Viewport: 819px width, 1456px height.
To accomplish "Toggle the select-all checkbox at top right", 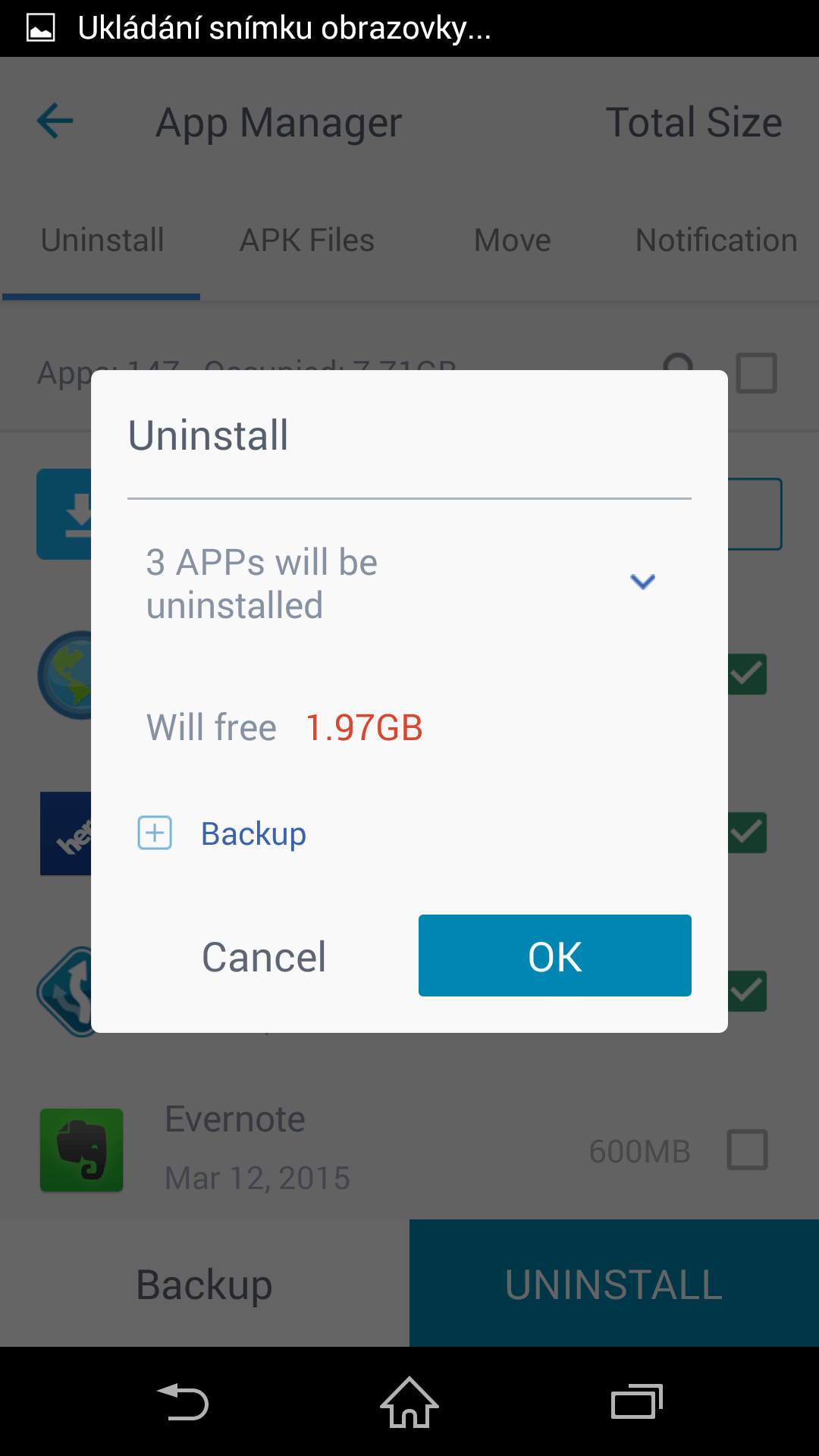I will coord(756,373).
